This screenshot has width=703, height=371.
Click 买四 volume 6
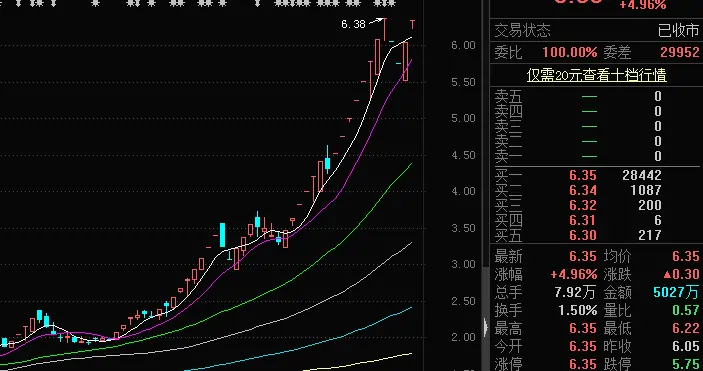658,220
